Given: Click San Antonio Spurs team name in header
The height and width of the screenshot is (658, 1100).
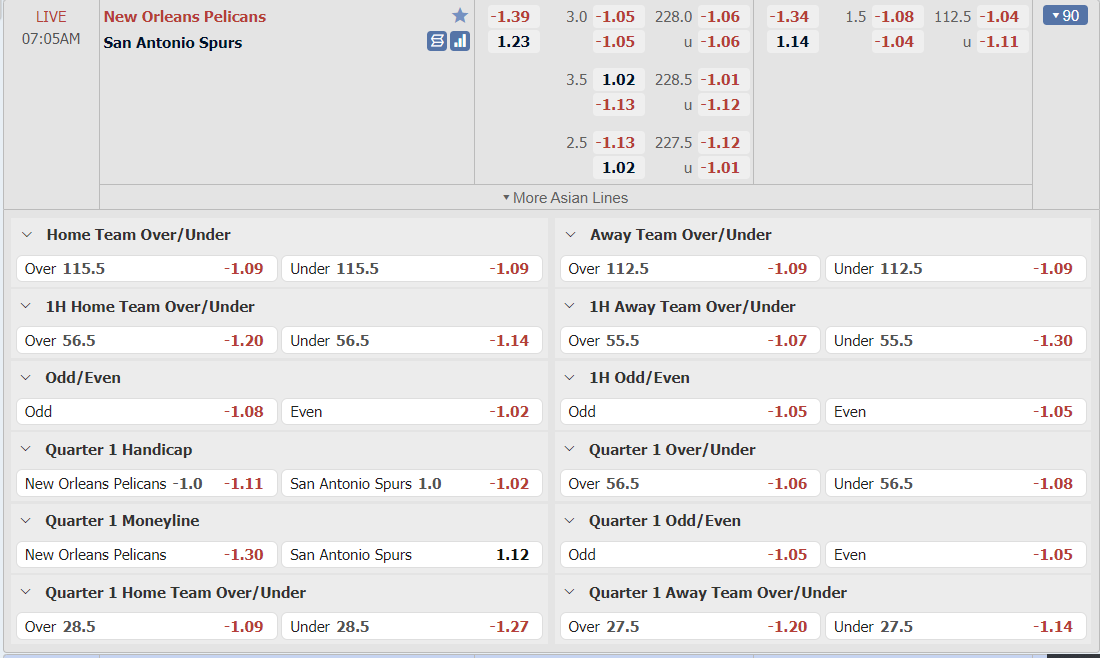Looking at the screenshot, I should coord(173,42).
